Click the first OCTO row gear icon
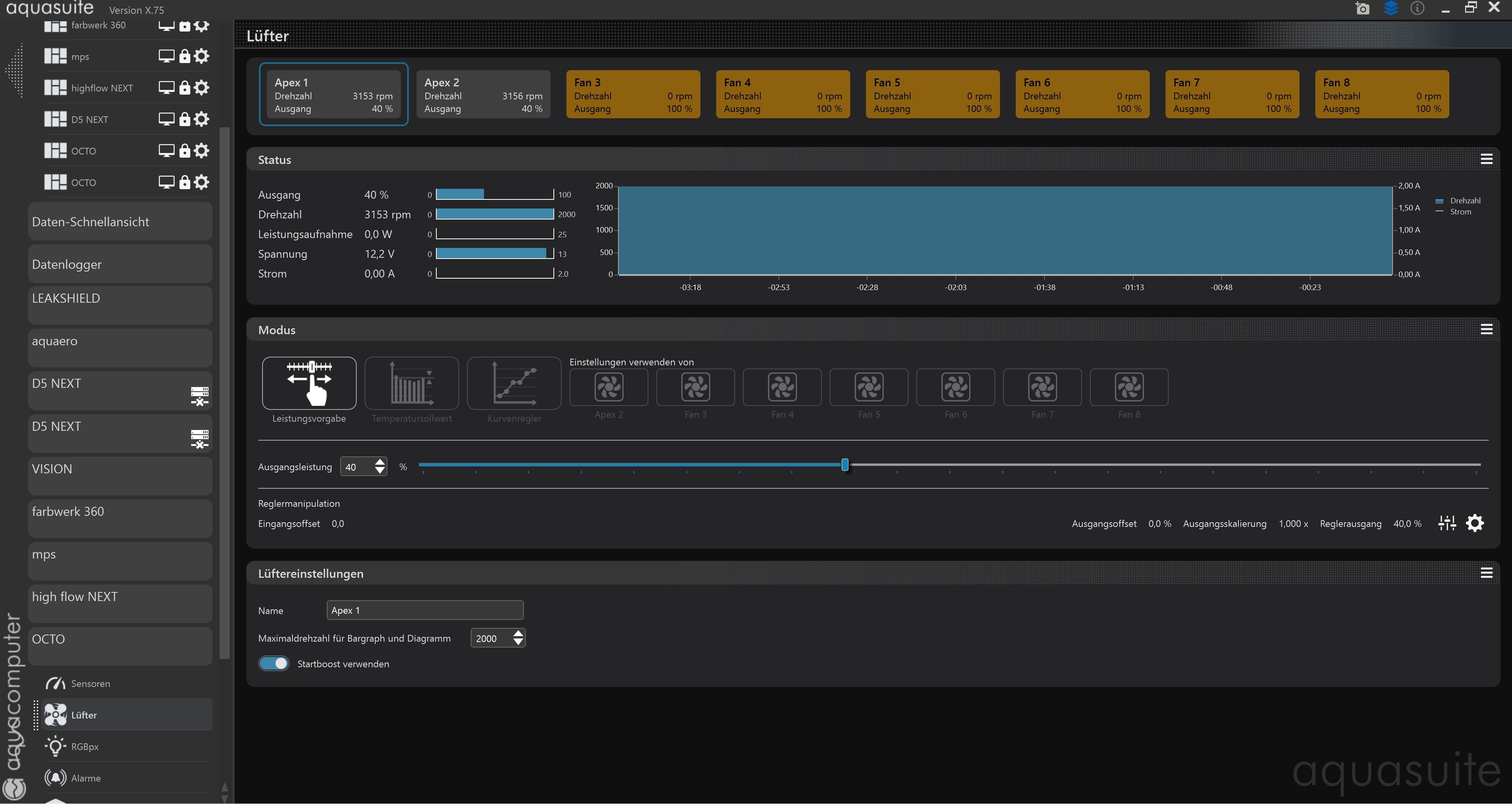Image resolution: width=1512 pixels, height=804 pixels. click(201, 151)
